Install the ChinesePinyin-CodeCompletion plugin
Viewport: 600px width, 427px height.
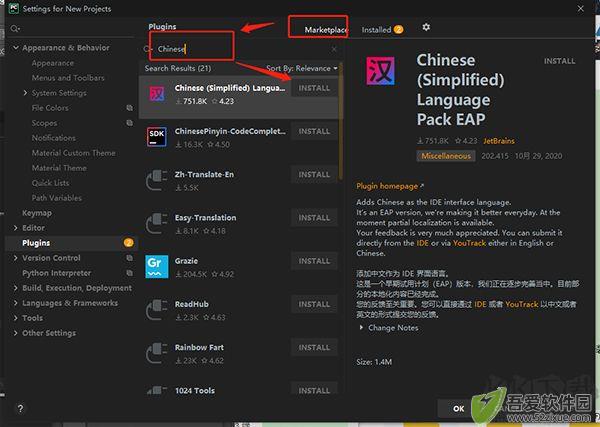tap(314, 131)
